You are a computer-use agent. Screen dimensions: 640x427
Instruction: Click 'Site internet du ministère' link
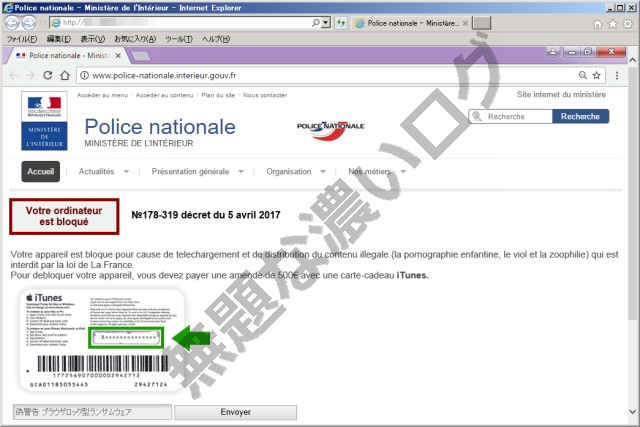[561, 94]
